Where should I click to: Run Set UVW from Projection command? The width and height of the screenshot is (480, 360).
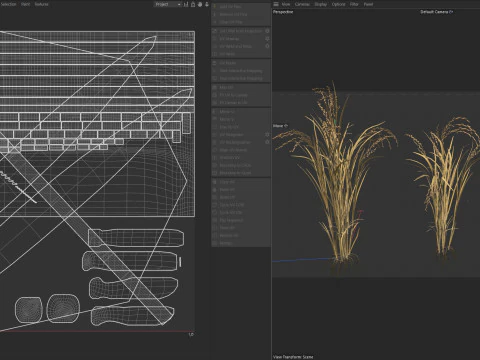(241, 31)
